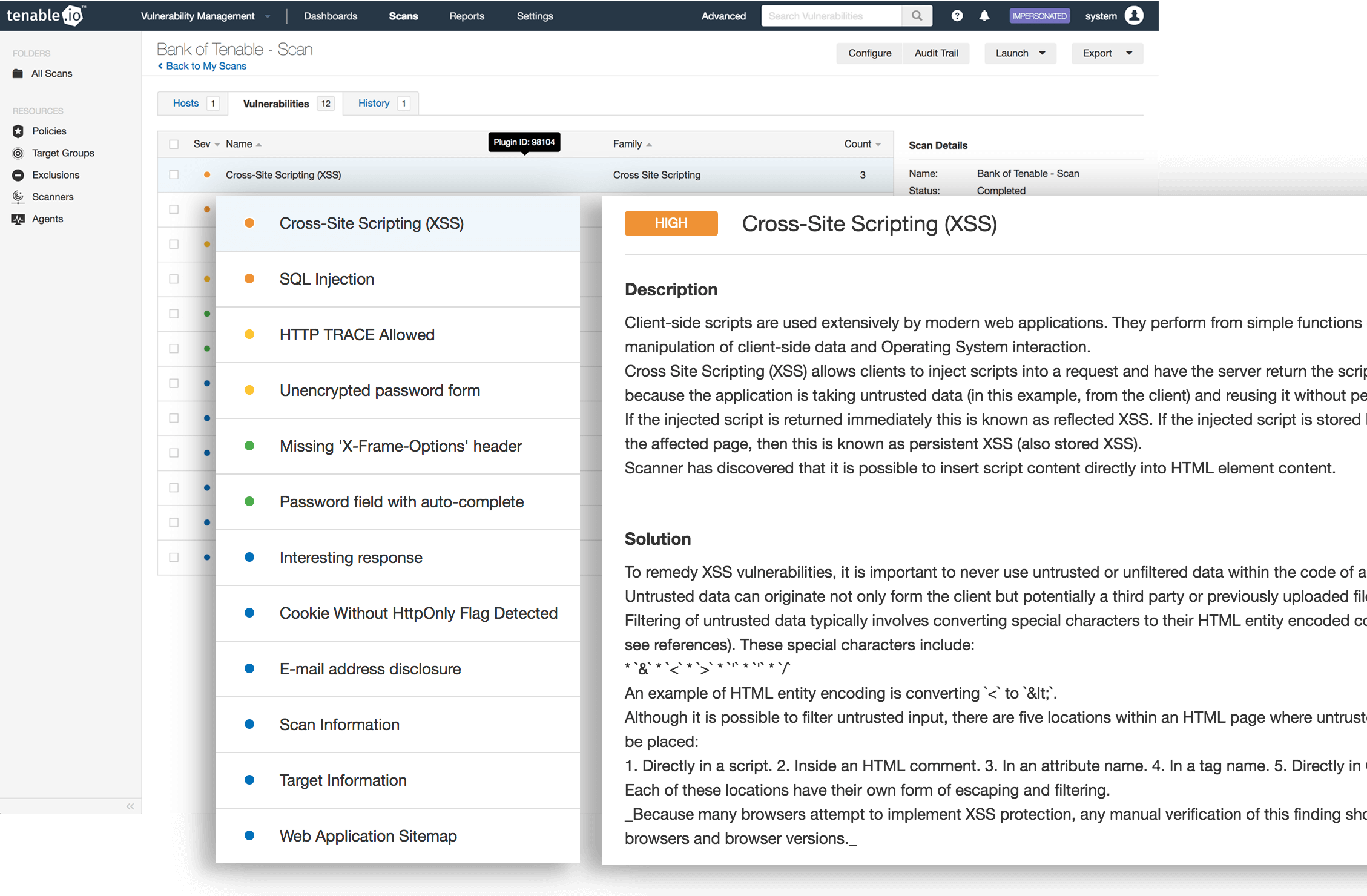The image size is (1367, 896).
Task: Click the Policies shield icon
Action: pyautogui.click(x=18, y=131)
